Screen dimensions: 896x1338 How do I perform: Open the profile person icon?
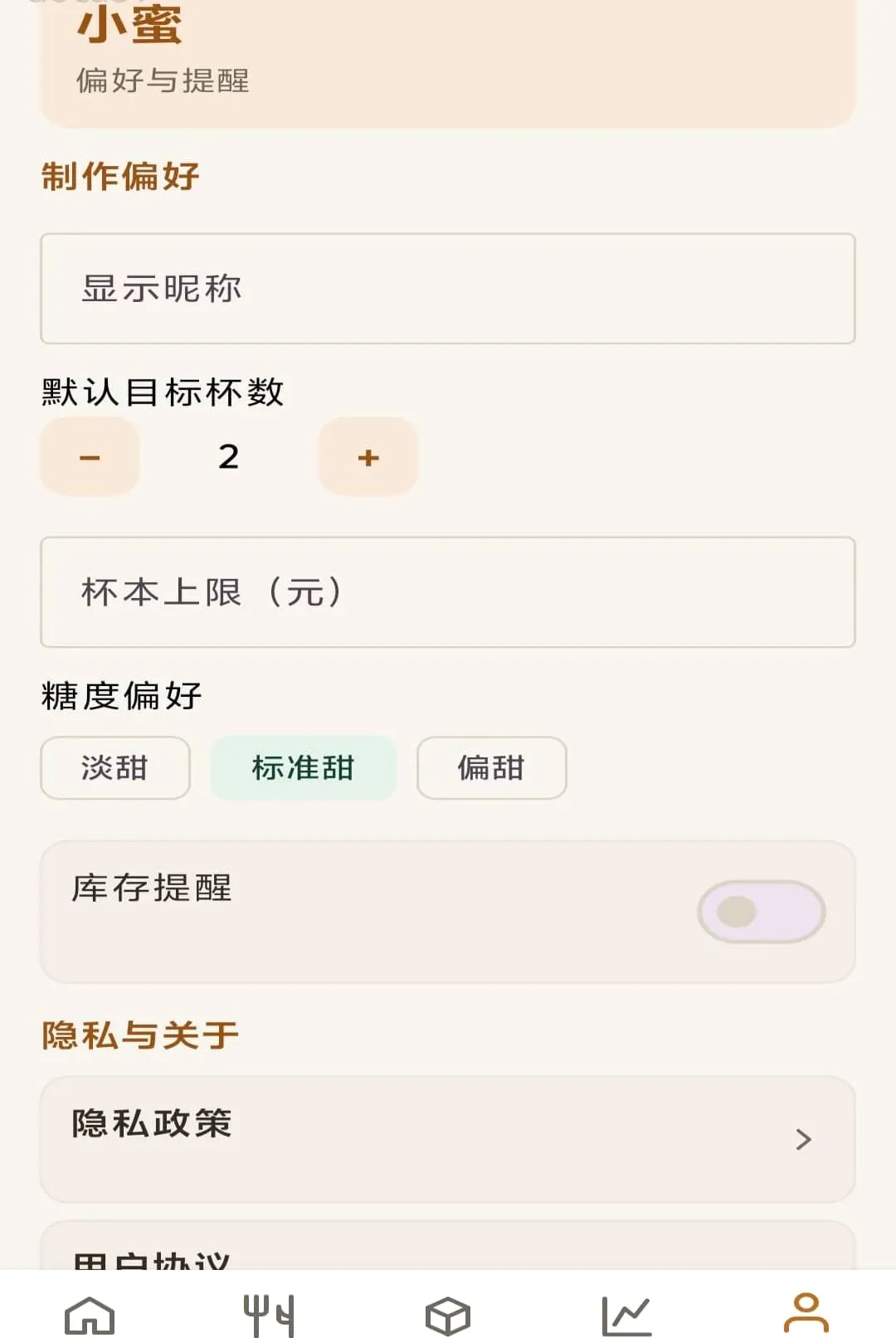[806, 1312]
